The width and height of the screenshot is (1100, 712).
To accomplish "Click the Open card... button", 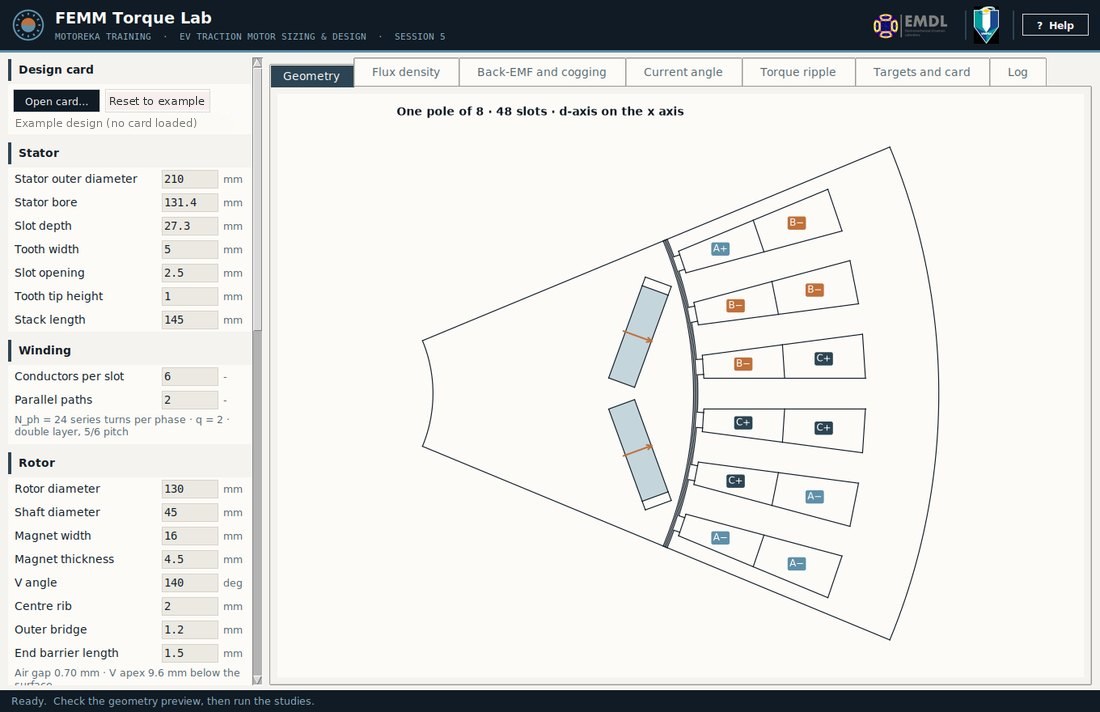I will tap(57, 101).
